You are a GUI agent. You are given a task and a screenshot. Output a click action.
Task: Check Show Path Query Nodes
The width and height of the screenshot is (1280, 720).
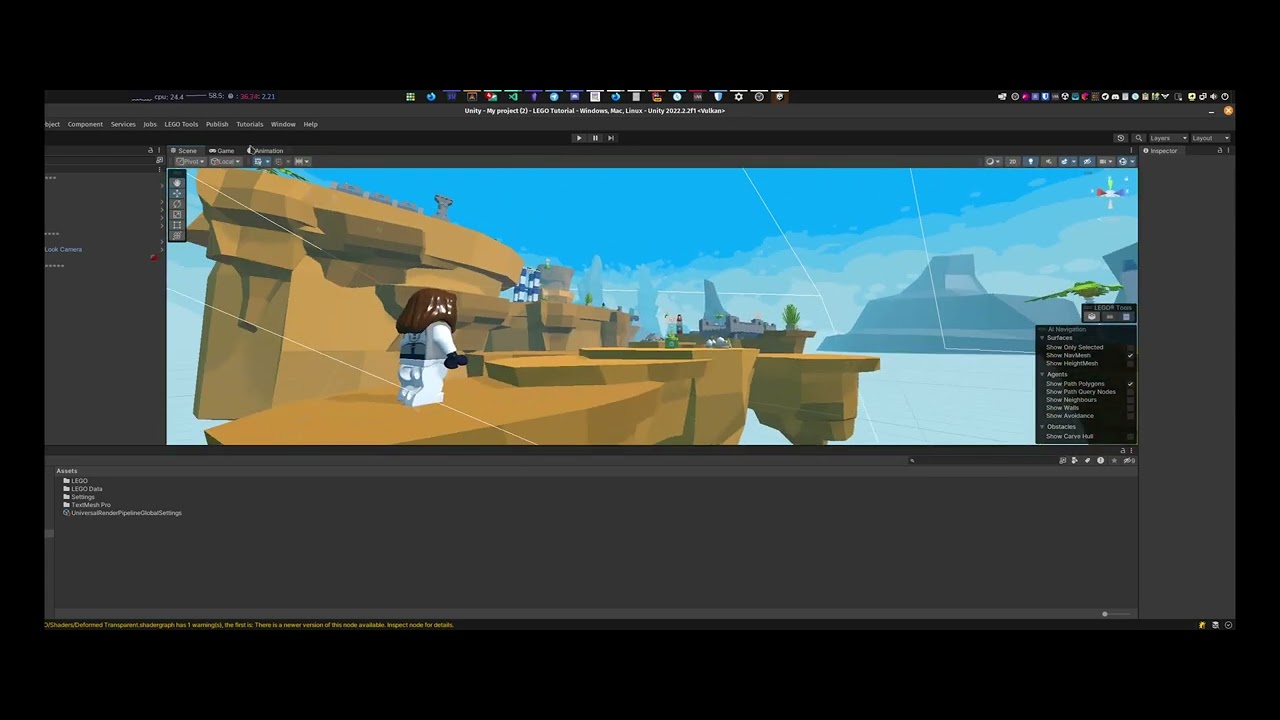click(x=1131, y=392)
